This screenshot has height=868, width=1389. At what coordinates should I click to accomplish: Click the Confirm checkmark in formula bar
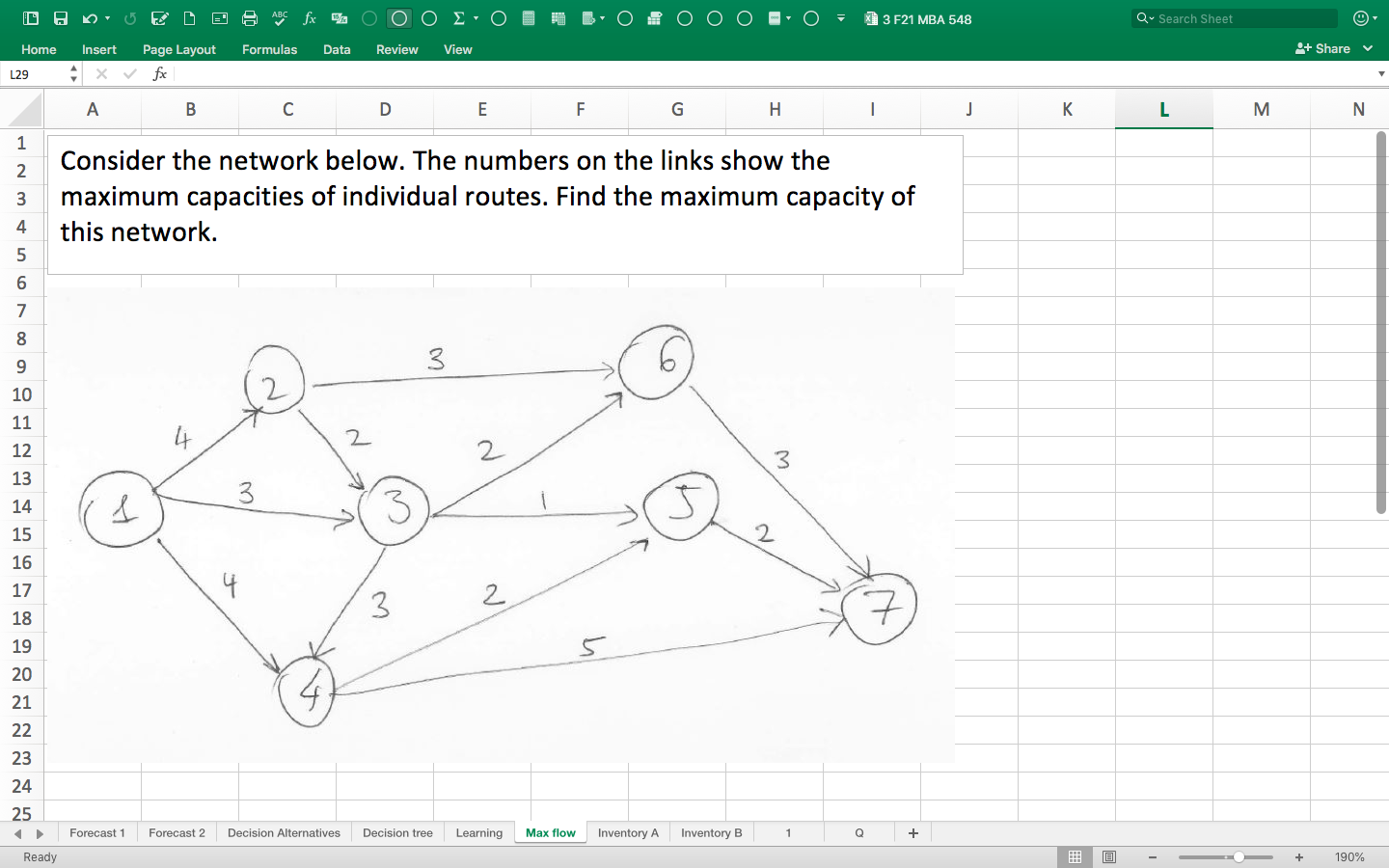[x=130, y=74]
